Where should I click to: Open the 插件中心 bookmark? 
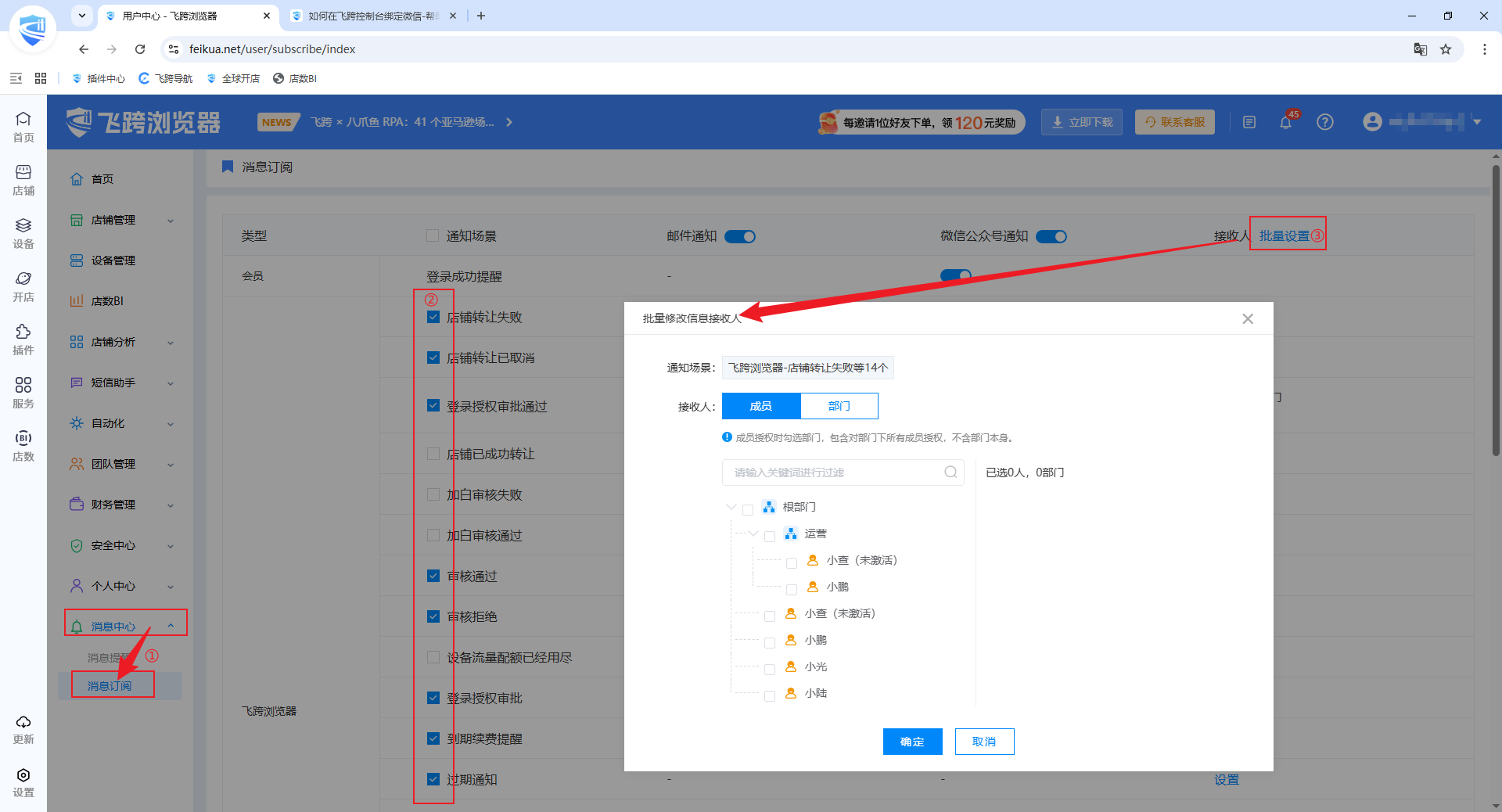(x=99, y=78)
